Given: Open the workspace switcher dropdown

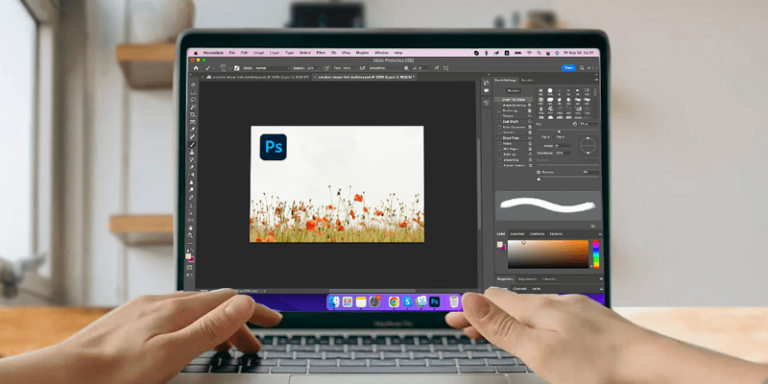Looking at the screenshot, I should (591, 68).
